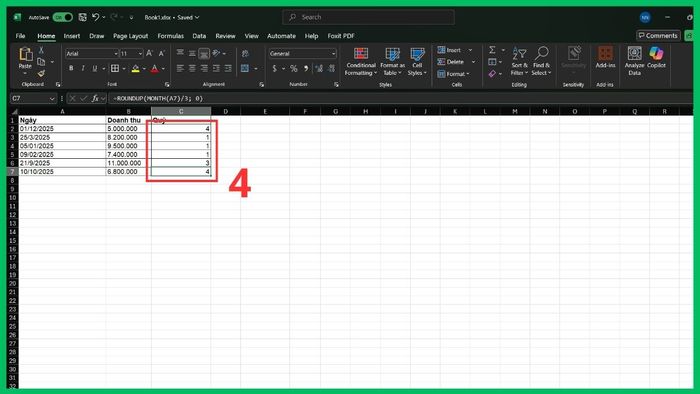
Task: Cut the selection with the scissors icon
Action: pos(41,50)
